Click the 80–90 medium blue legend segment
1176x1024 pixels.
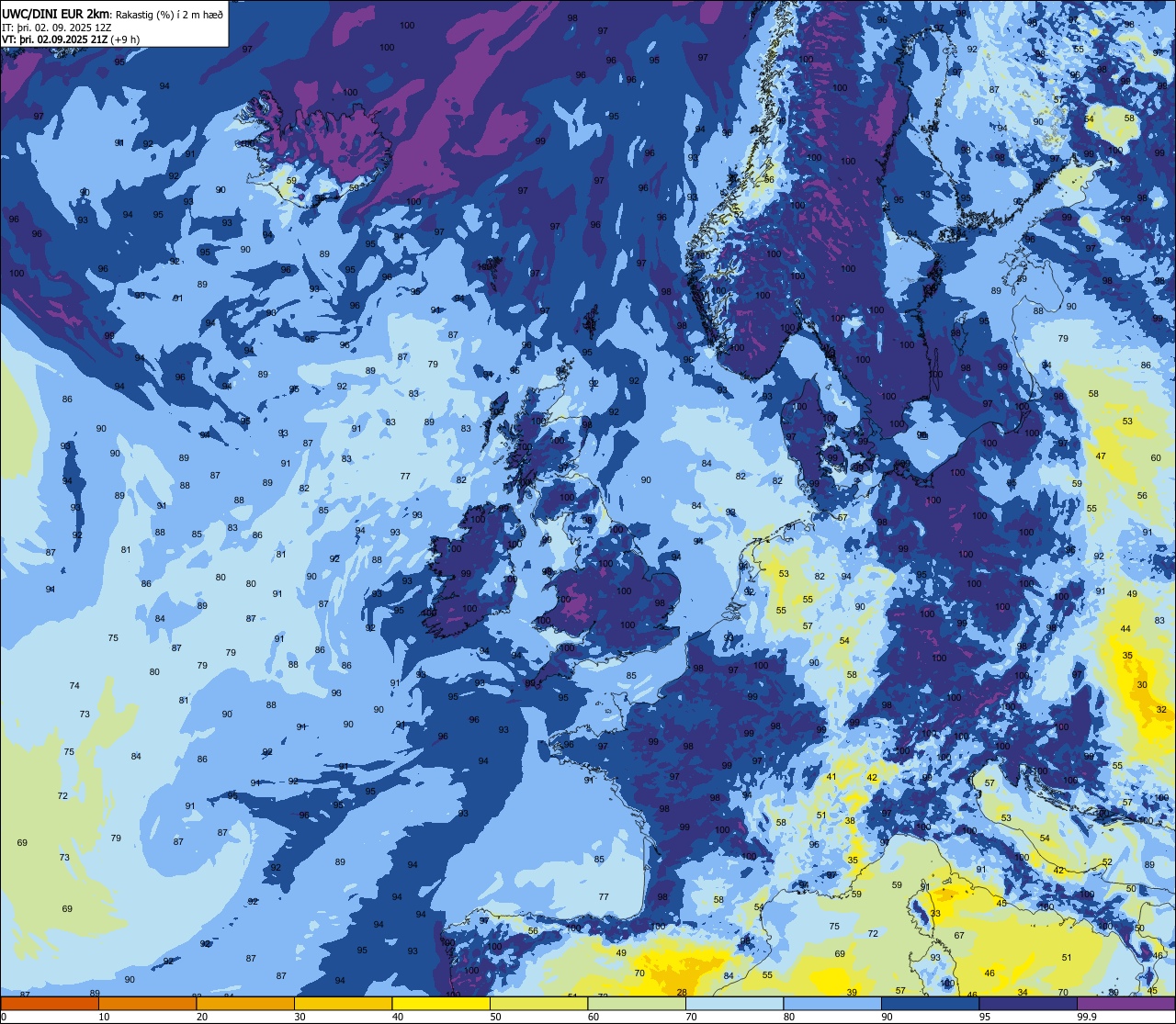tap(832, 1003)
